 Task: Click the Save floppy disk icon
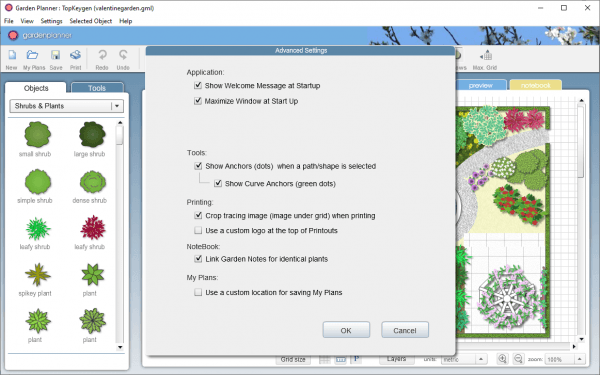55,55
